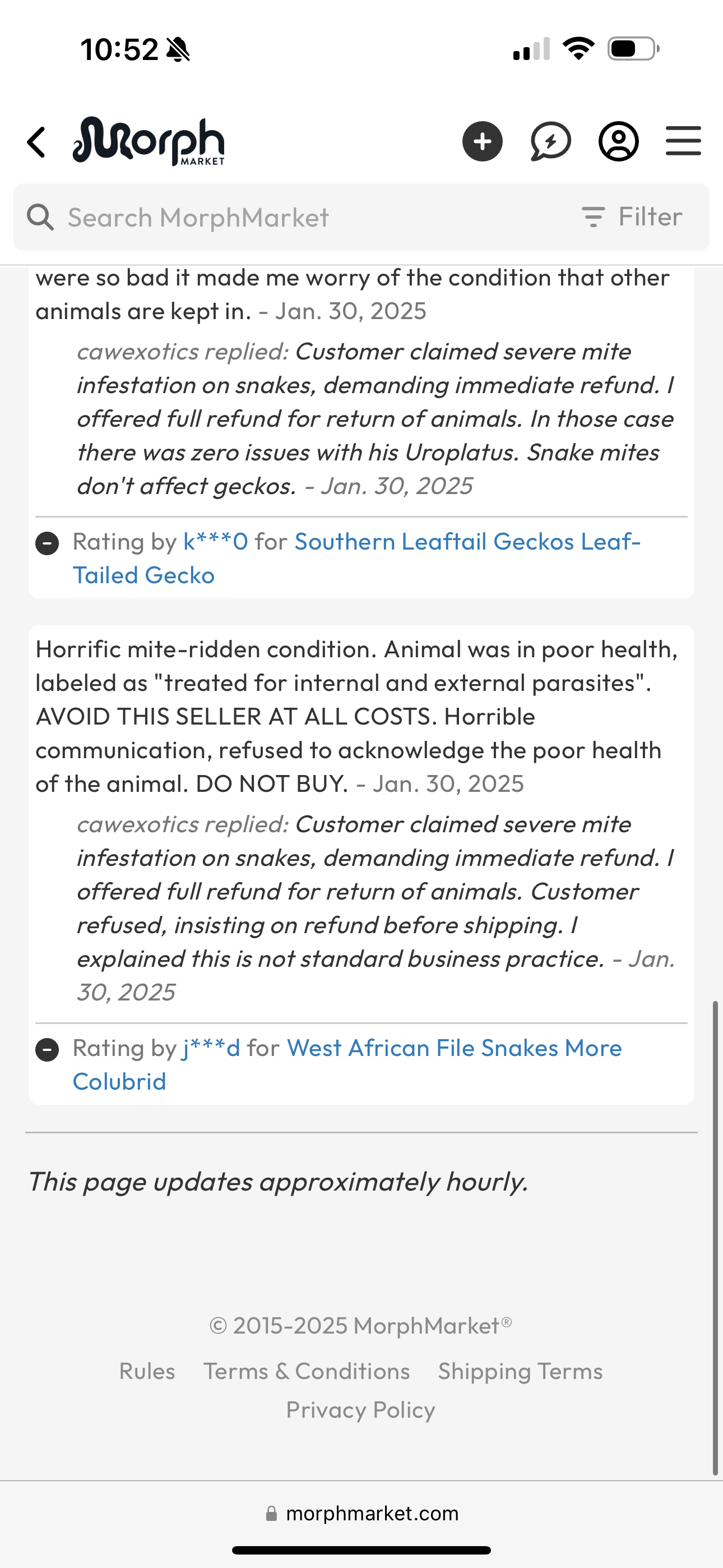
Task: Tap the morphmarket.com address bar
Action: 361,1513
